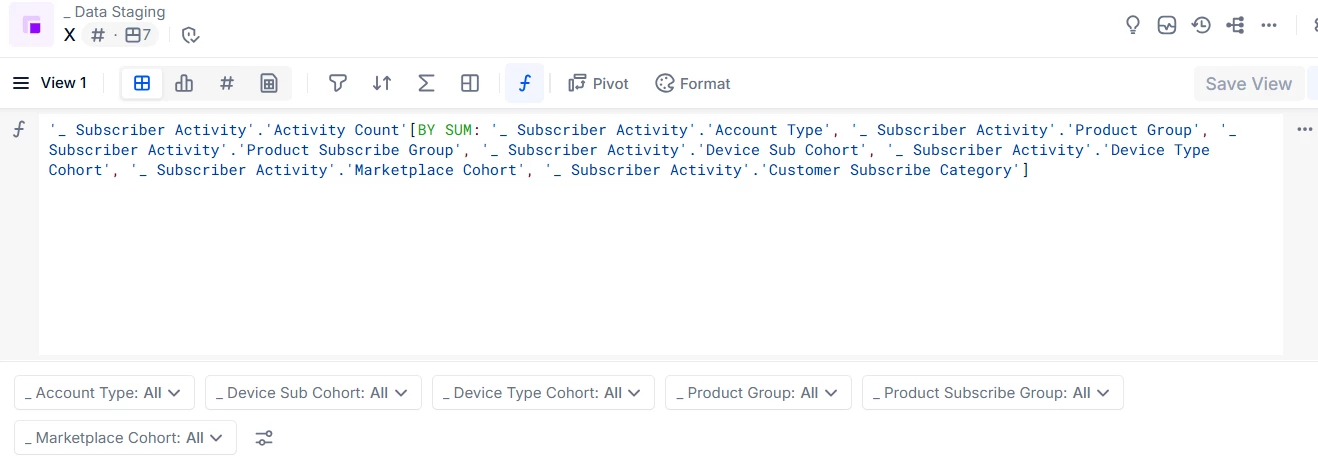Open the Device Sub Cohort dropdown
Image resolution: width=1318 pixels, height=456 pixels.
pos(313,393)
